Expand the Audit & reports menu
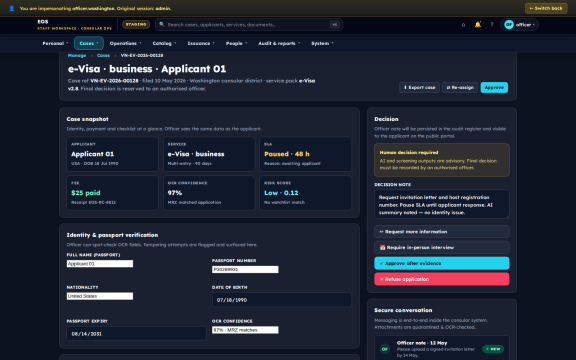 pyautogui.click(x=279, y=43)
